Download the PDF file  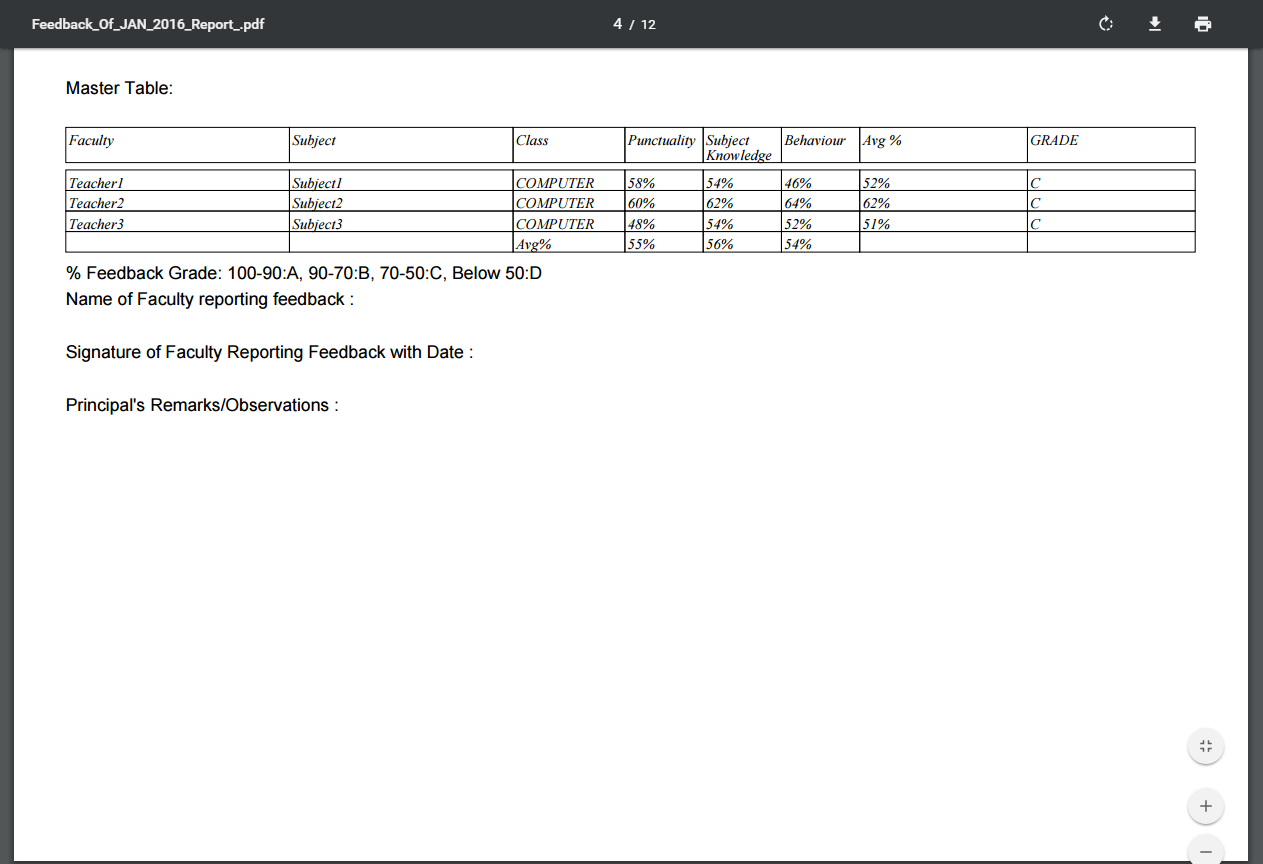[1155, 24]
